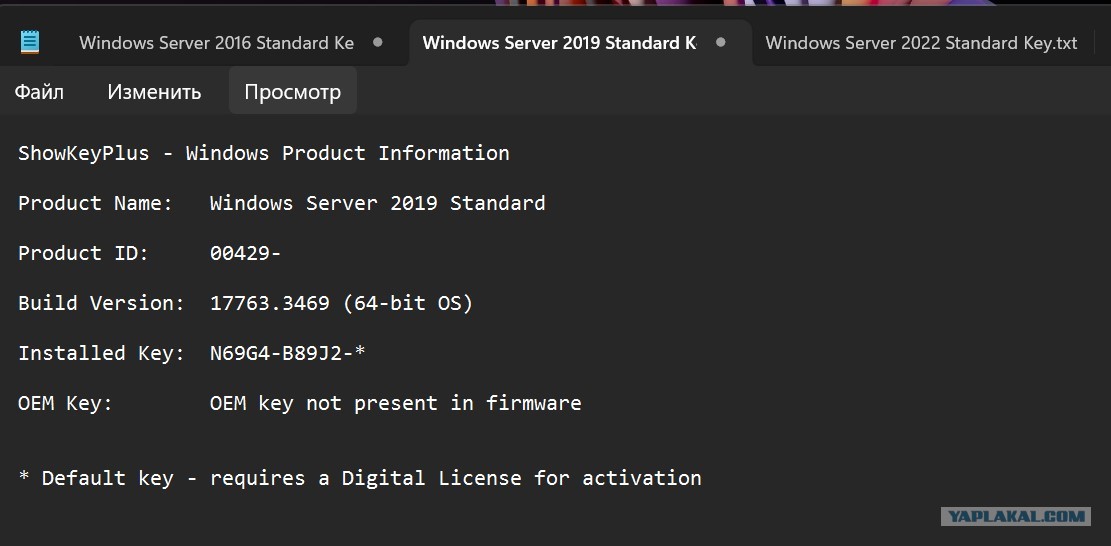This screenshot has height=546, width=1111.
Task: Click unsaved dot on Server 2019 tab
Action: [721, 42]
